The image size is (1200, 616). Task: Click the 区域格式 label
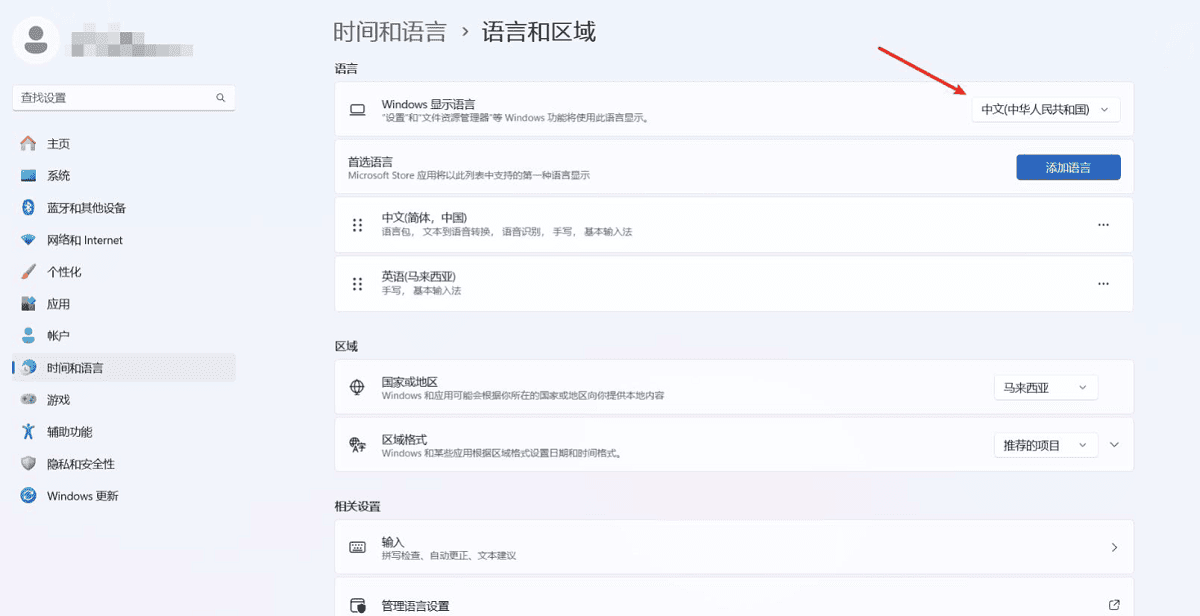click(404, 439)
